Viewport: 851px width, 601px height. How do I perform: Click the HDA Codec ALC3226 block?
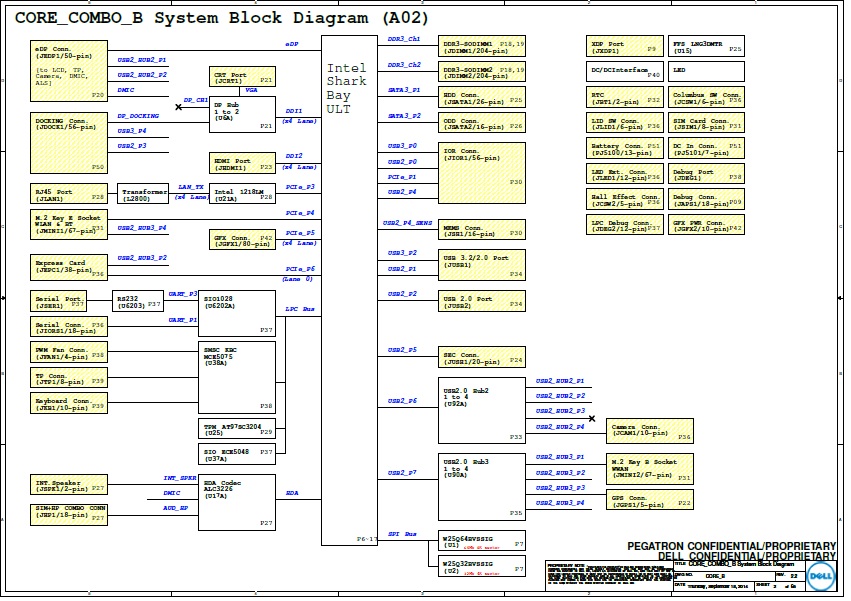point(238,501)
